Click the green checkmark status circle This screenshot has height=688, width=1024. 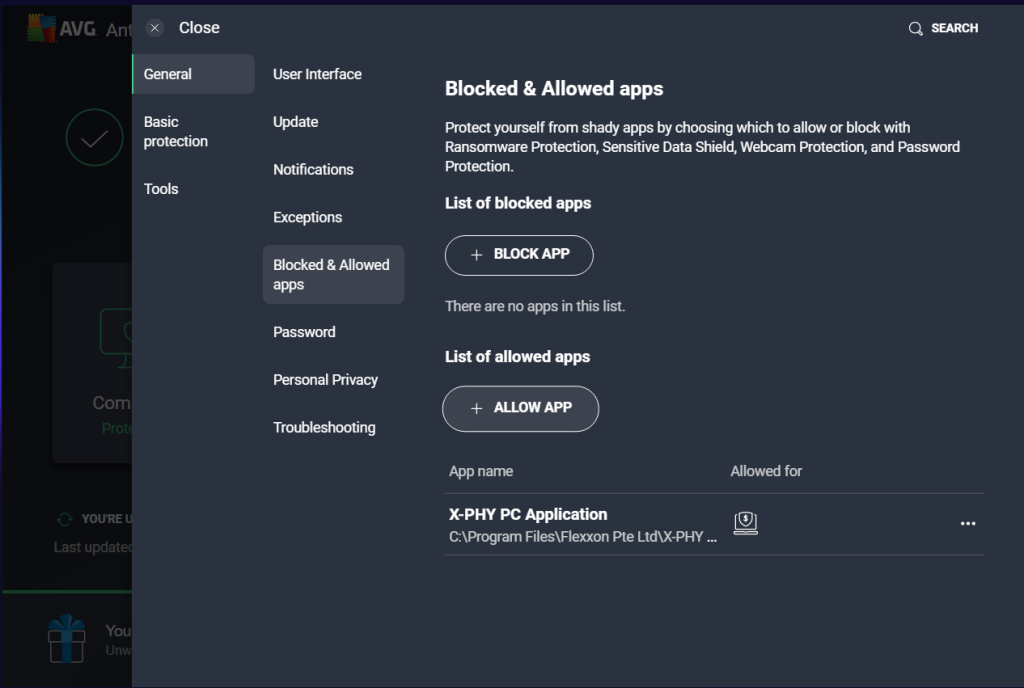tap(94, 138)
